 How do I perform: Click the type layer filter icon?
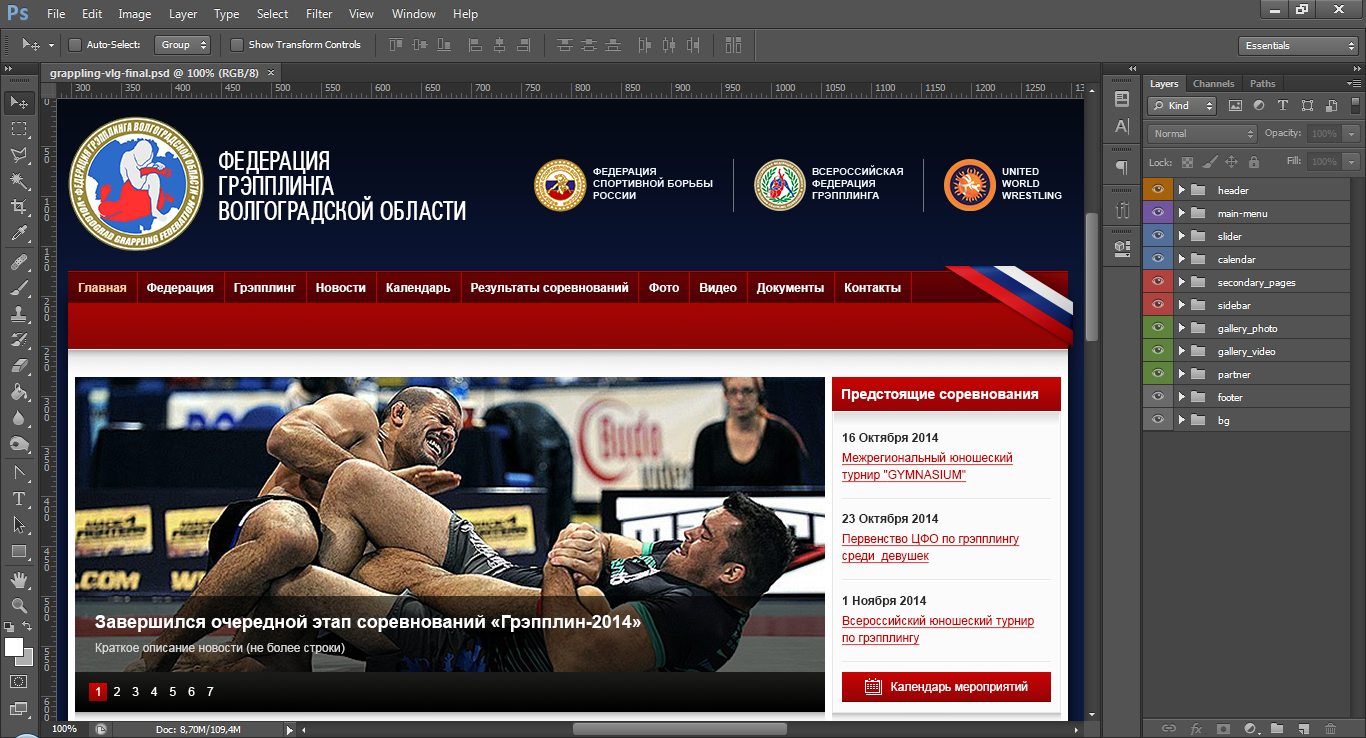(x=1283, y=105)
